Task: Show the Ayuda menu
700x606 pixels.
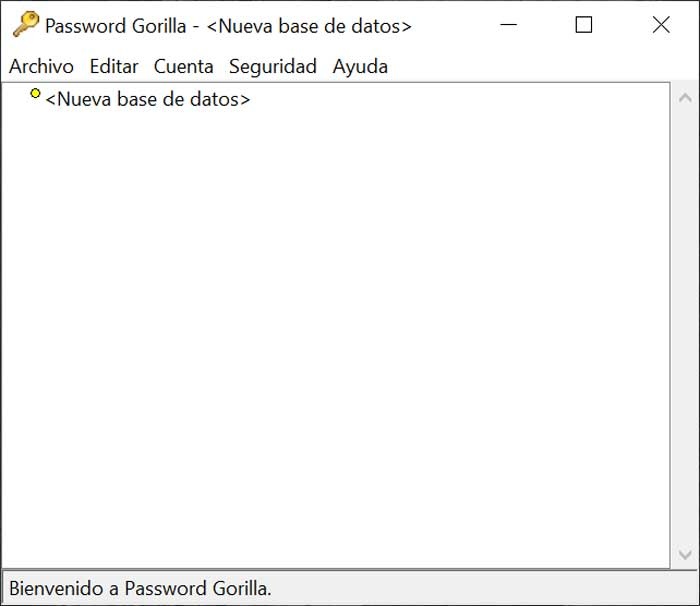Action: (x=360, y=67)
